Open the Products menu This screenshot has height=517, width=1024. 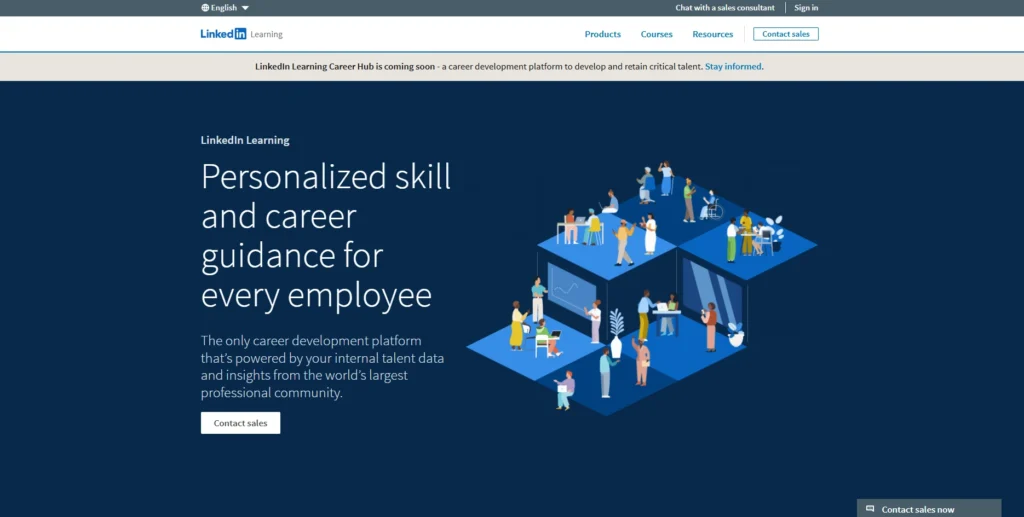tap(602, 34)
